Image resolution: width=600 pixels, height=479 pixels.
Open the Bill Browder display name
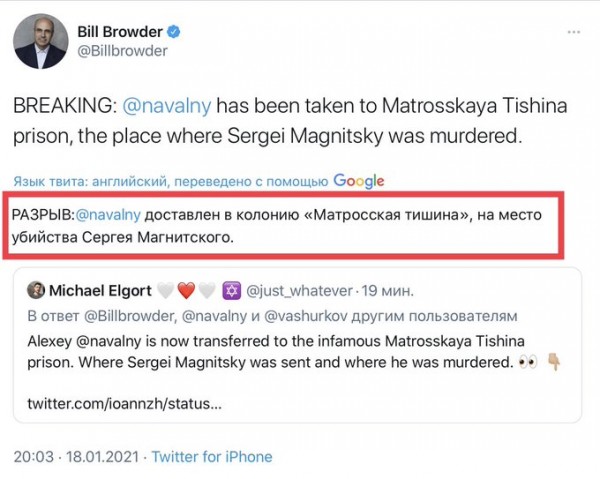pos(121,31)
